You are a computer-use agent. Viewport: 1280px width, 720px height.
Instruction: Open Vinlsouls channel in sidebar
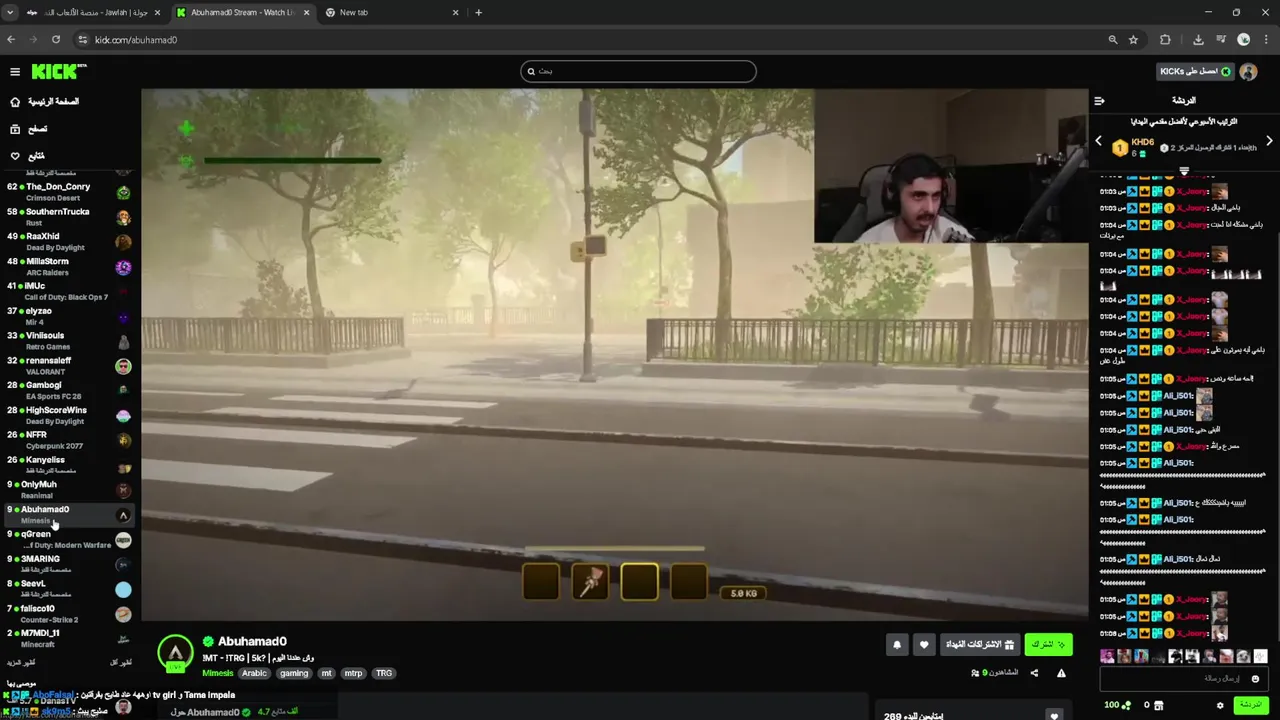[68, 341]
